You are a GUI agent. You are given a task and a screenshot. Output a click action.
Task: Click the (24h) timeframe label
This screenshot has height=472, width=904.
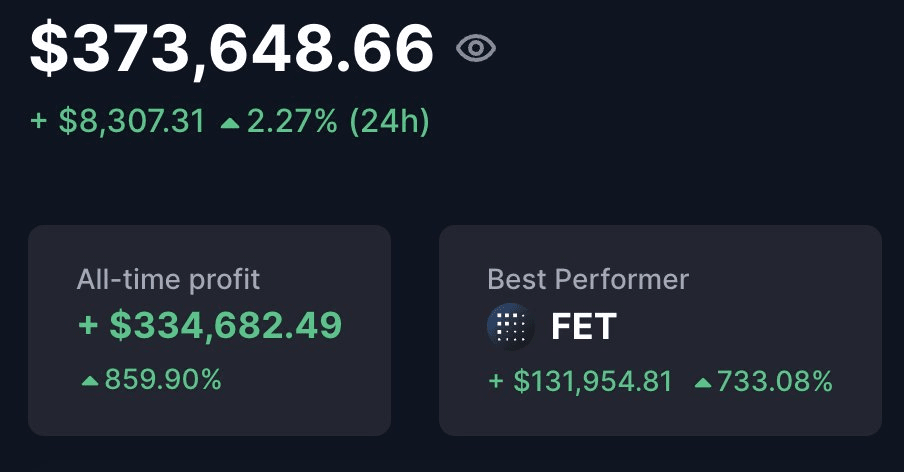389,122
